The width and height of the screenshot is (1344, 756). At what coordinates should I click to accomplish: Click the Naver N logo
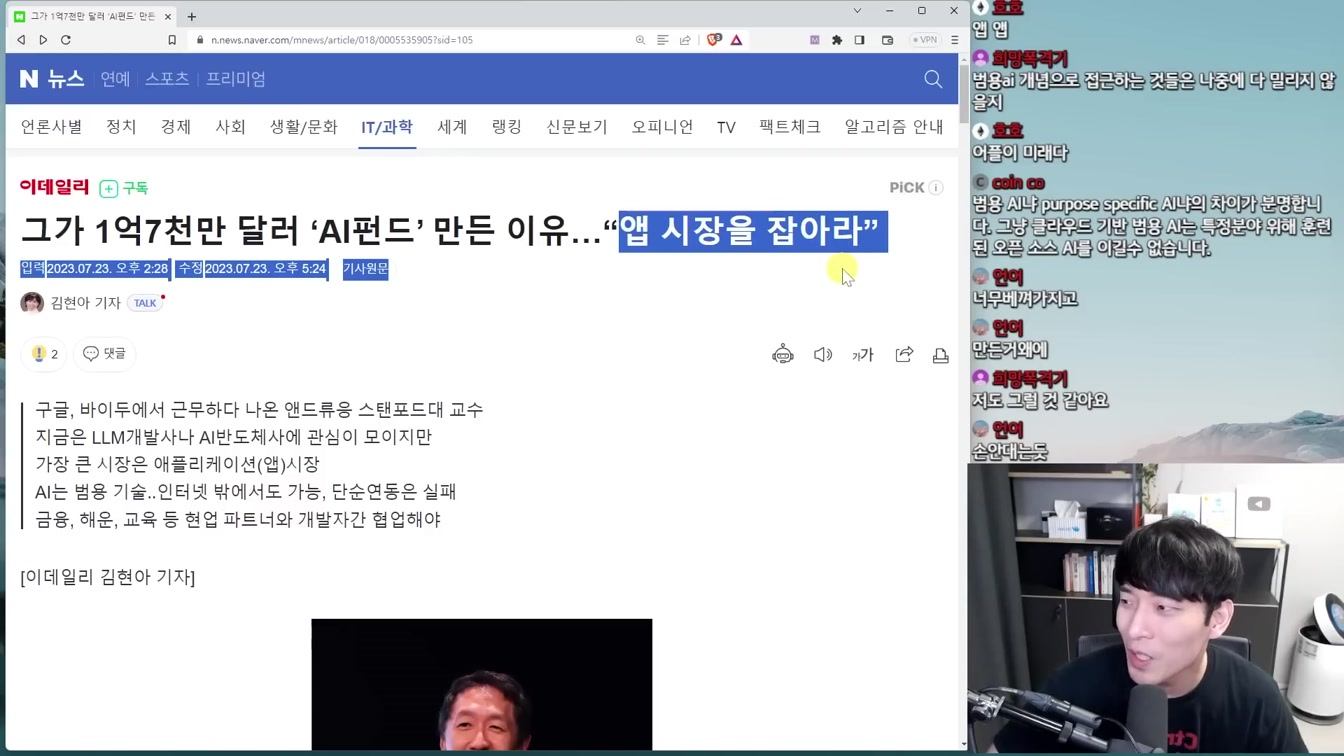pyautogui.click(x=29, y=79)
